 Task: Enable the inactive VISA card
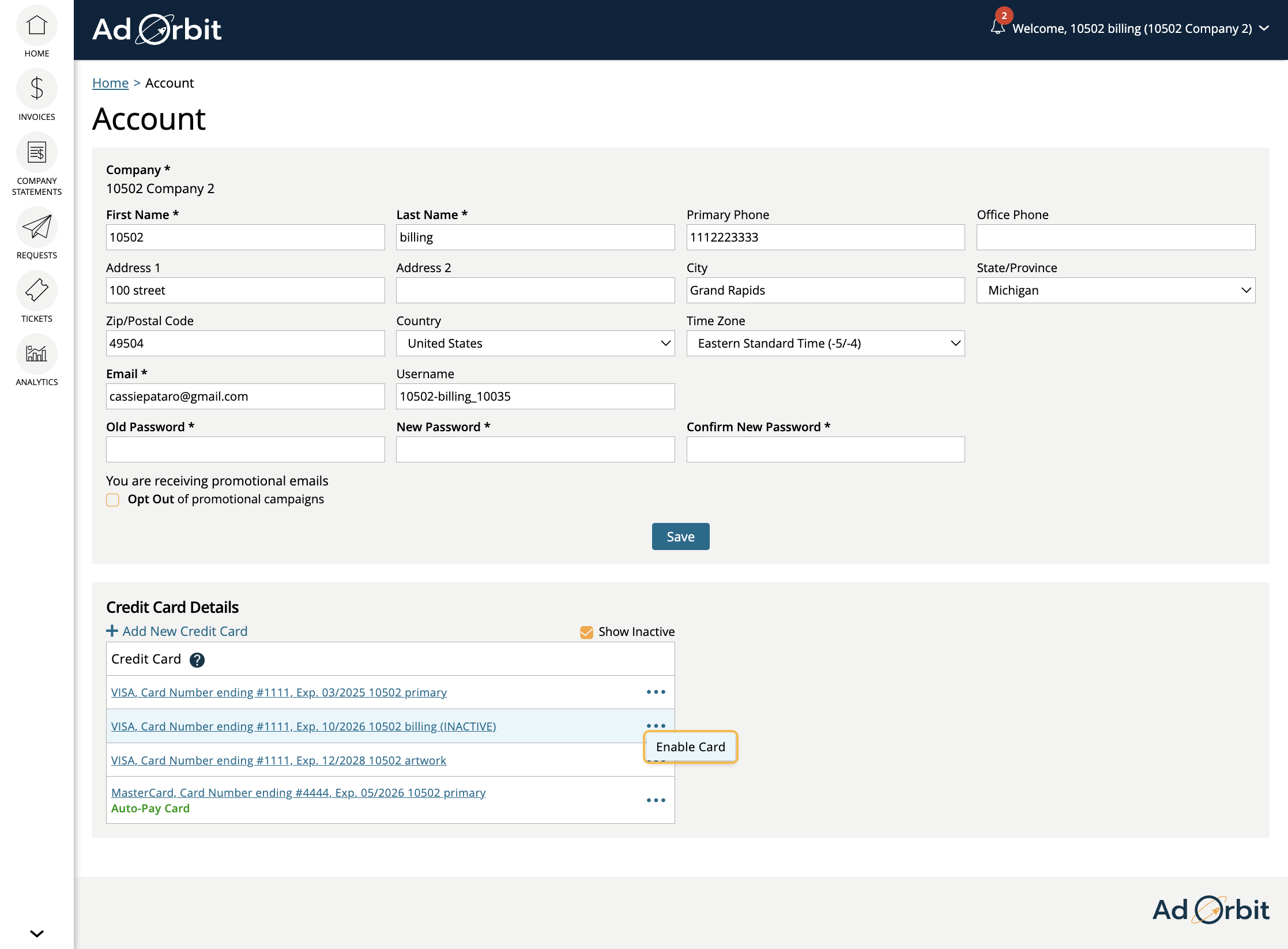690,746
